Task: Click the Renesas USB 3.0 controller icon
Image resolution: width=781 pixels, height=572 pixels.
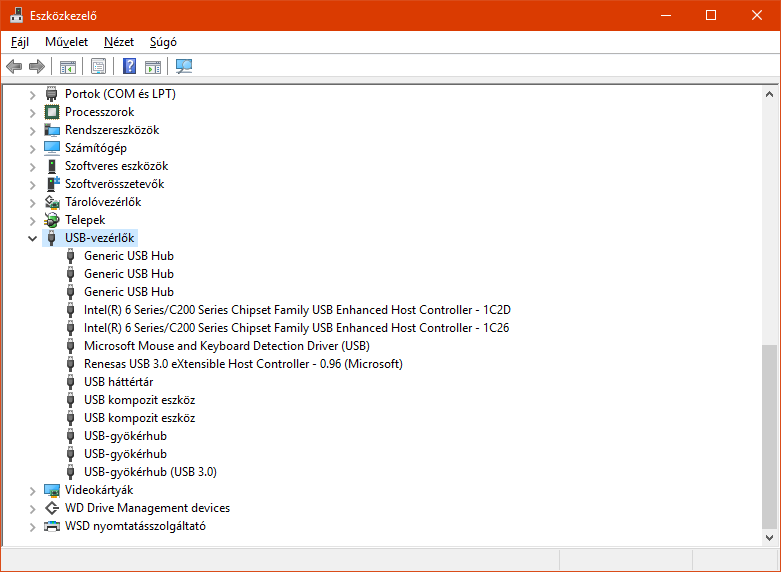Action: coord(71,364)
